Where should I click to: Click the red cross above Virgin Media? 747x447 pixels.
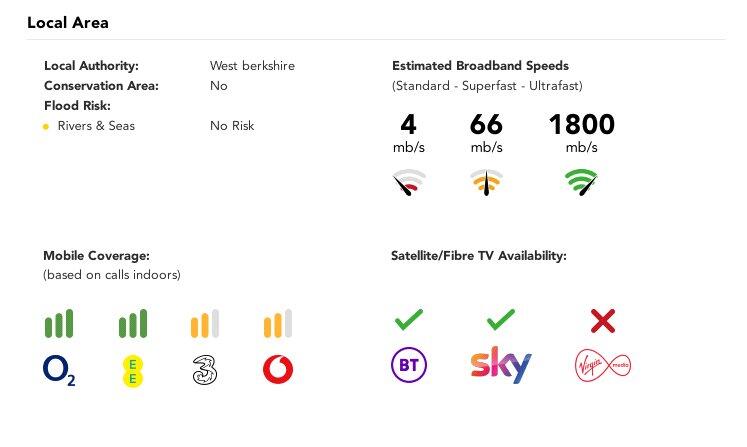pyautogui.click(x=602, y=320)
